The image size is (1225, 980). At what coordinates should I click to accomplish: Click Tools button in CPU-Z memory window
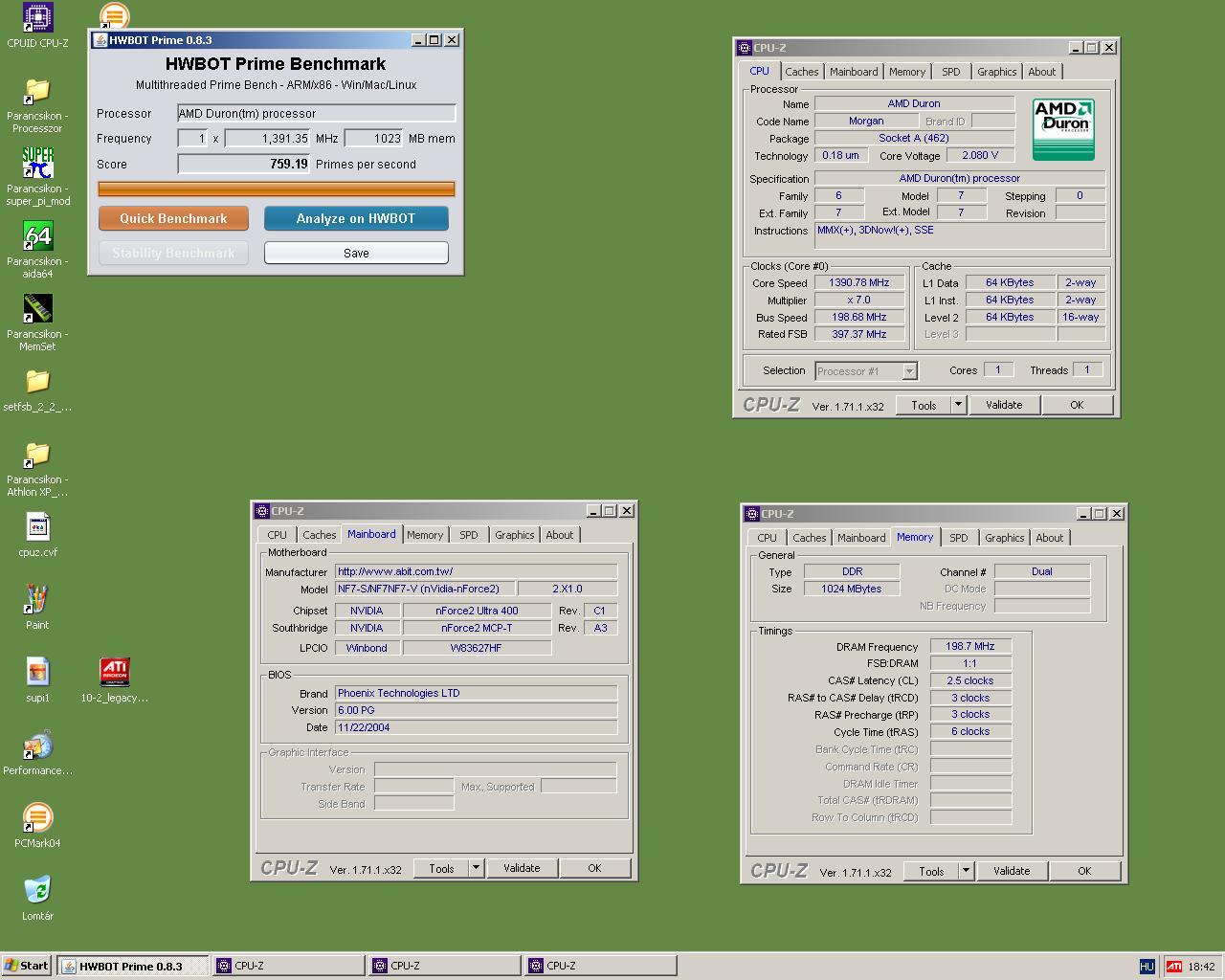(931, 871)
